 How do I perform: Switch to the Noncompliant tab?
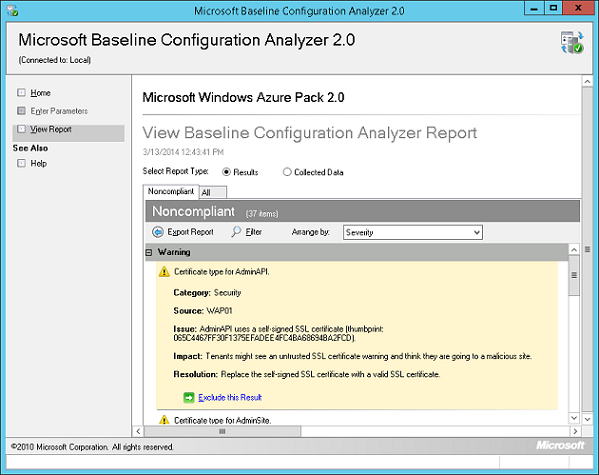pyautogui.click(x=171, y=191)
